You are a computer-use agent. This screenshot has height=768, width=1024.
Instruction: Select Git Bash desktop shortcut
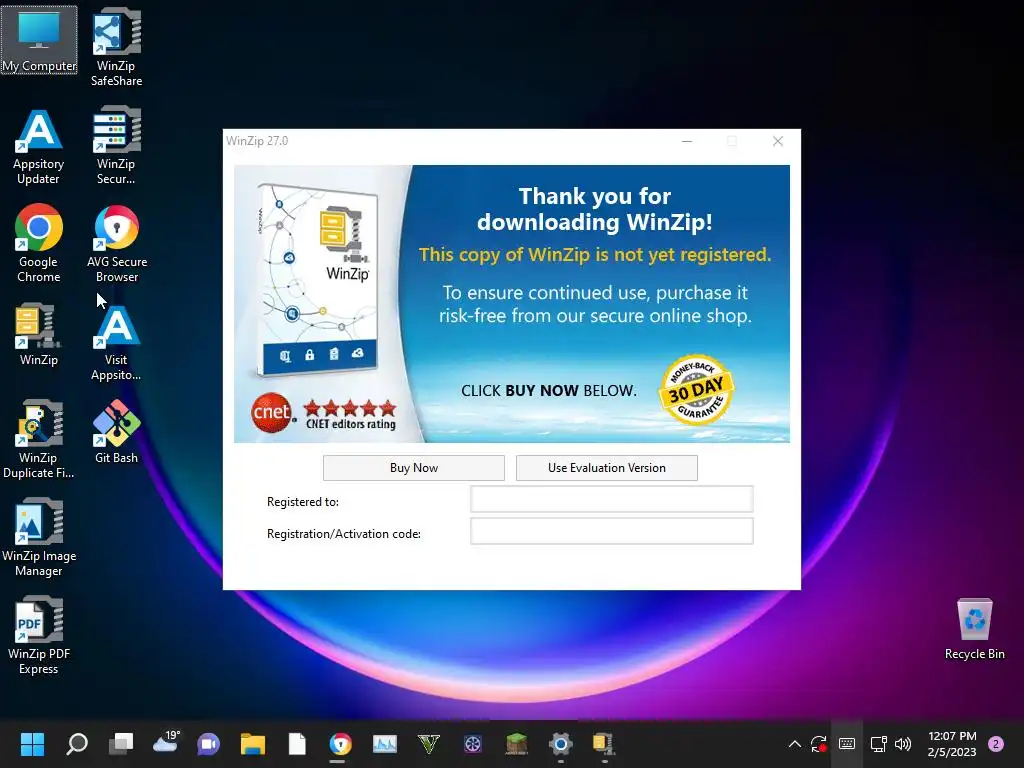(x=116, y=432)
